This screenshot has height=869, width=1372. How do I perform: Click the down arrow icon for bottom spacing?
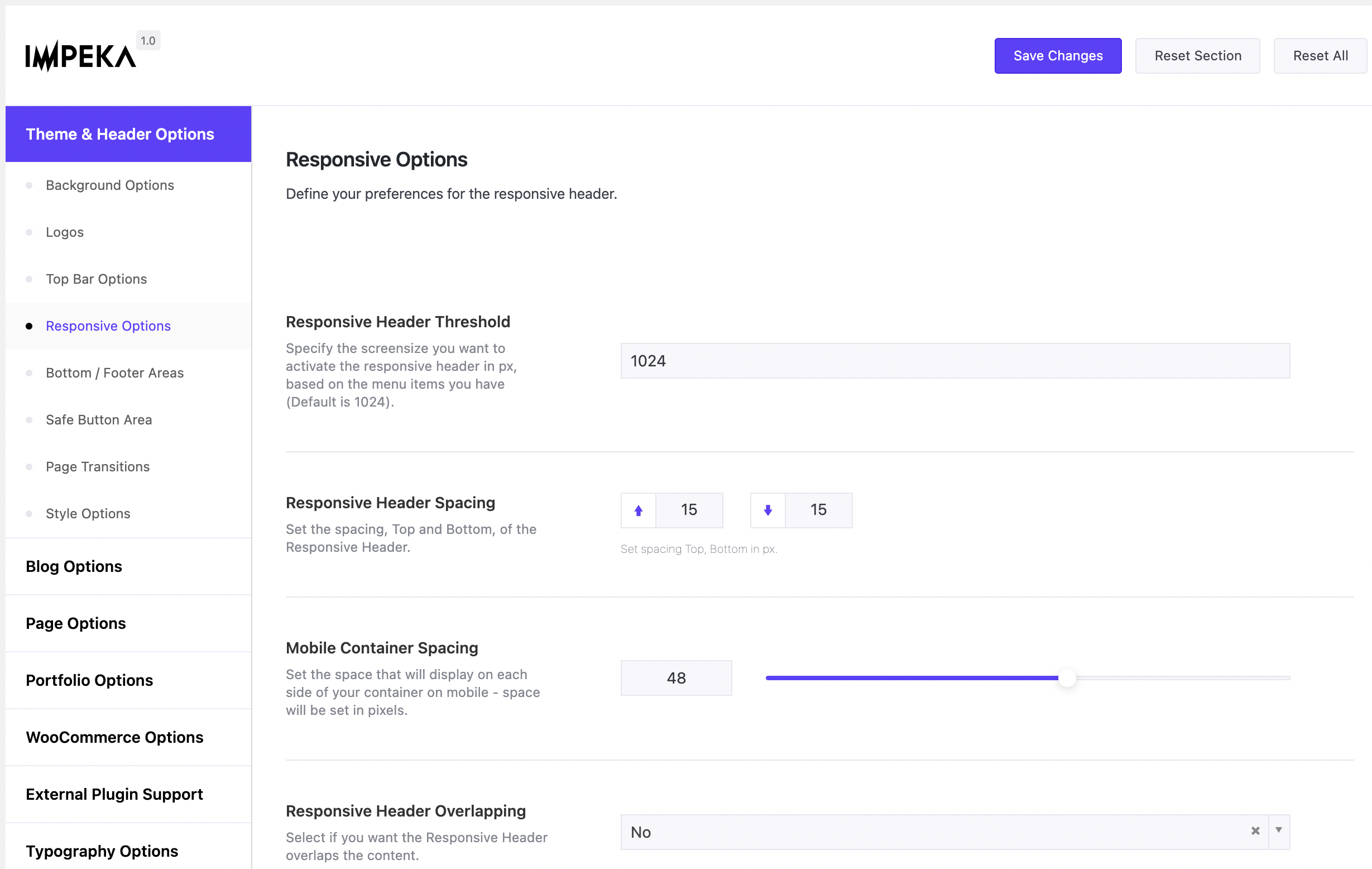pos(767,510)
